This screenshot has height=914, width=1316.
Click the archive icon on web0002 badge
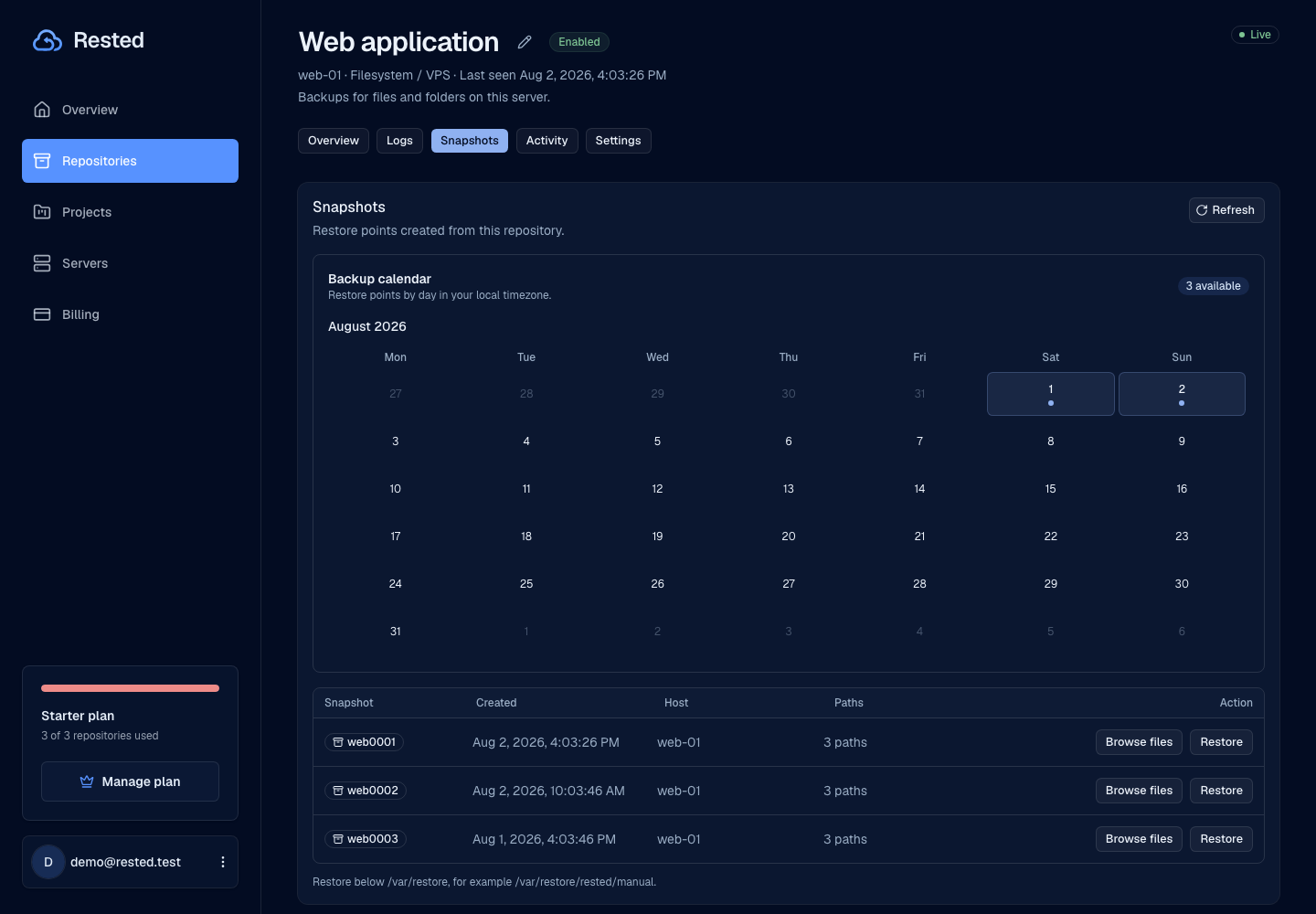point(338,791)
